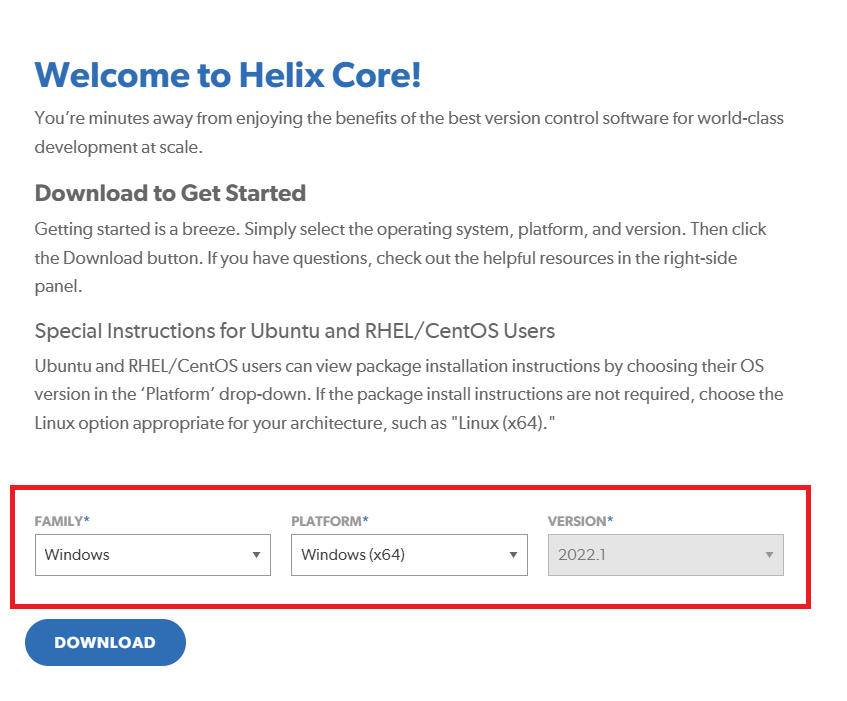Screen dimensions: 847x701
Task: Open the Platform dropdown showing Windows (x64)
Action: point(409,555)
